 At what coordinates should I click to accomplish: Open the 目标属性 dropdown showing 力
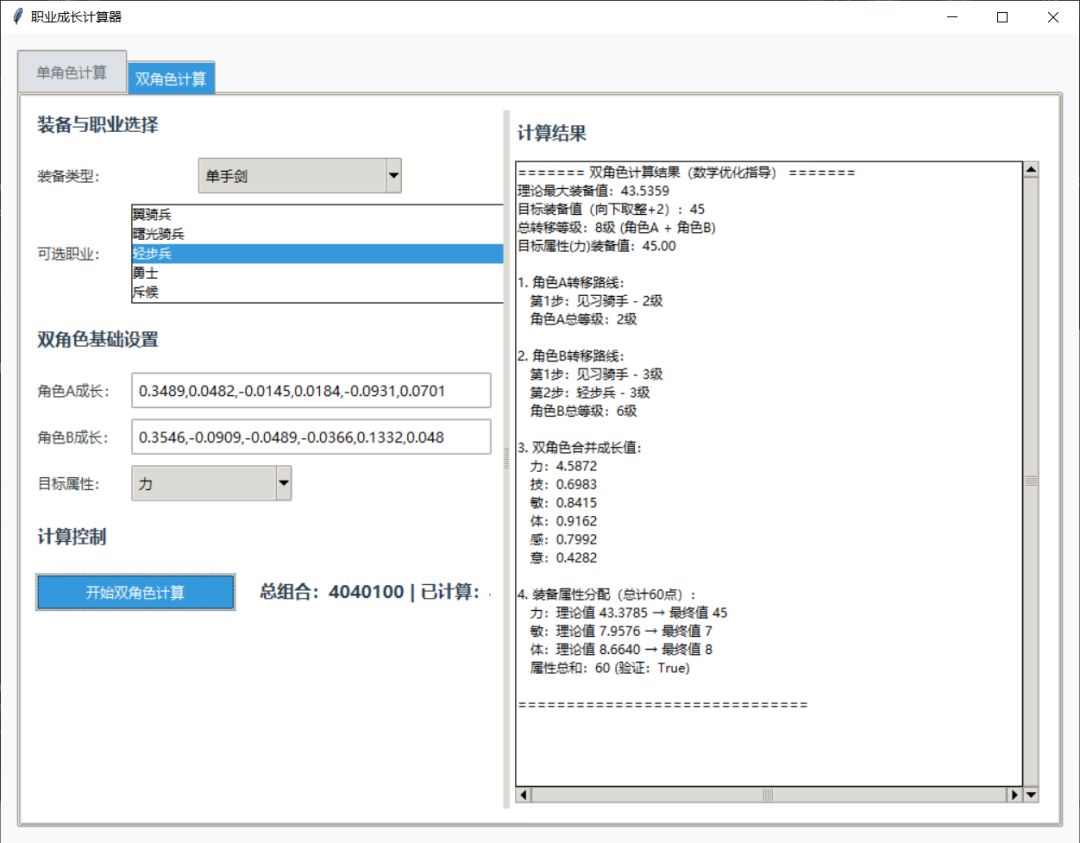point(211,483)
